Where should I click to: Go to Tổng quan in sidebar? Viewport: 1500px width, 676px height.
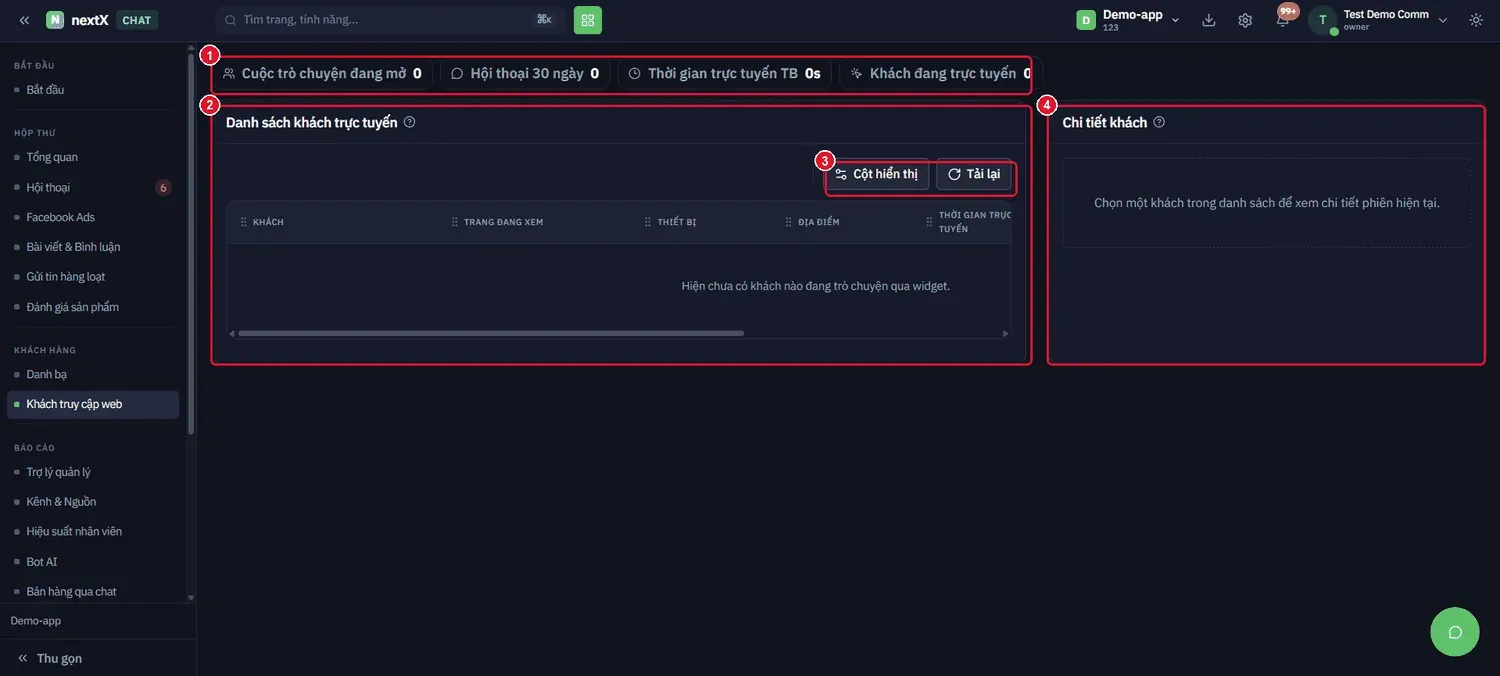pyautogui.click(x=93, y=157)
